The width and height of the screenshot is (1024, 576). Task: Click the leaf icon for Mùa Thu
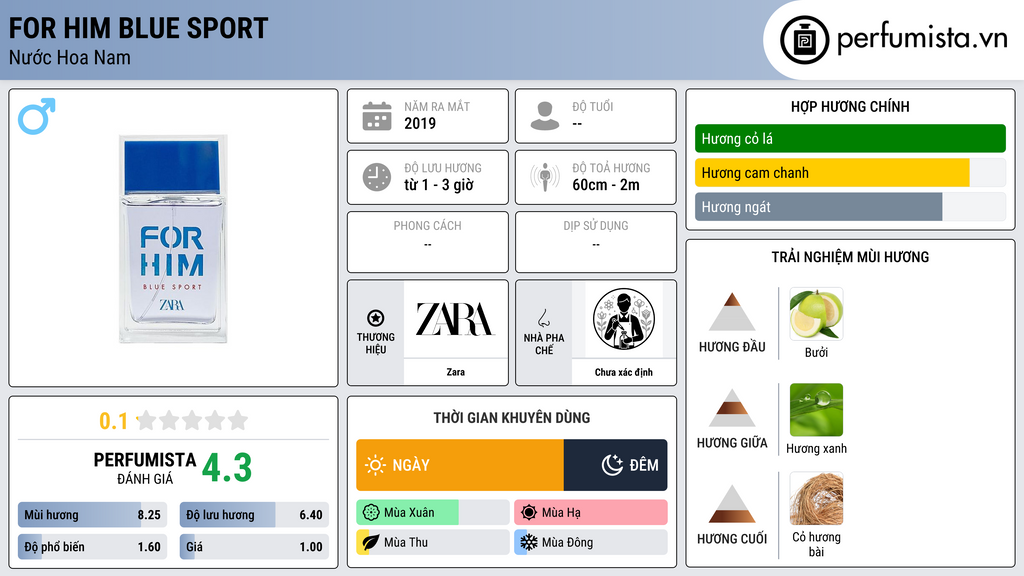tap(371, 542)
